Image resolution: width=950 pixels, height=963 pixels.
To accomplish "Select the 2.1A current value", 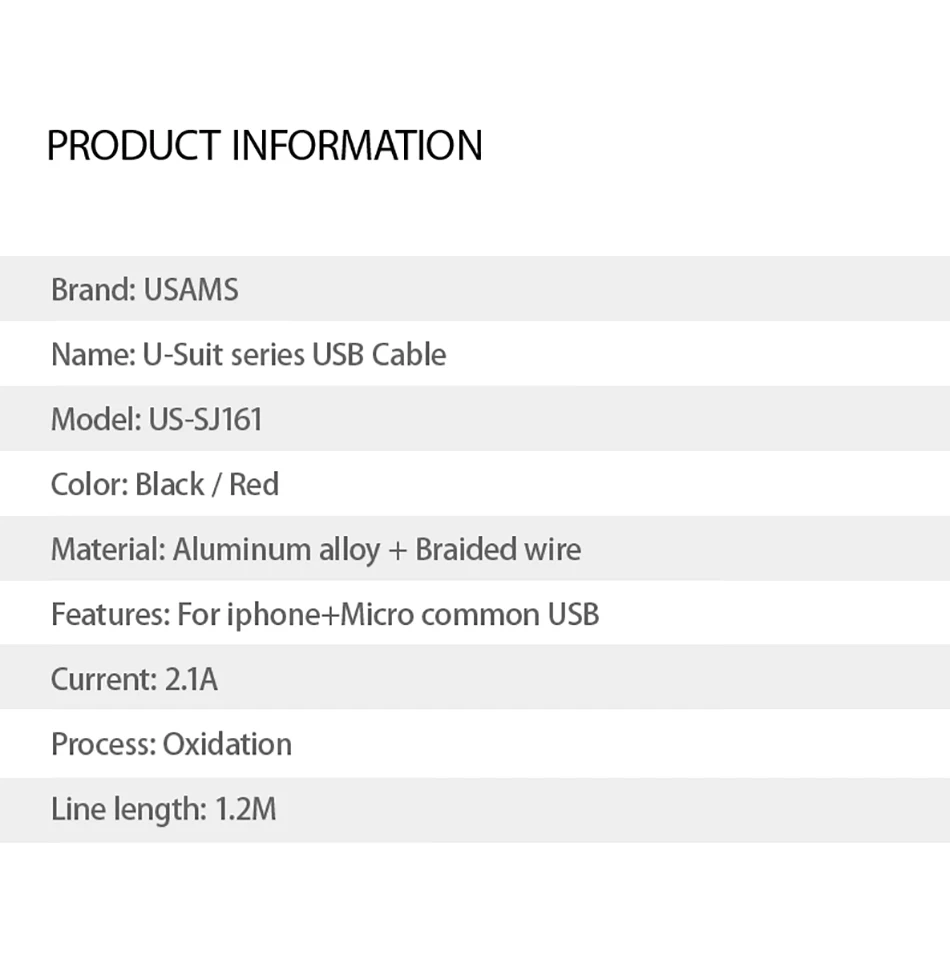I will click(x=190, y=679).
